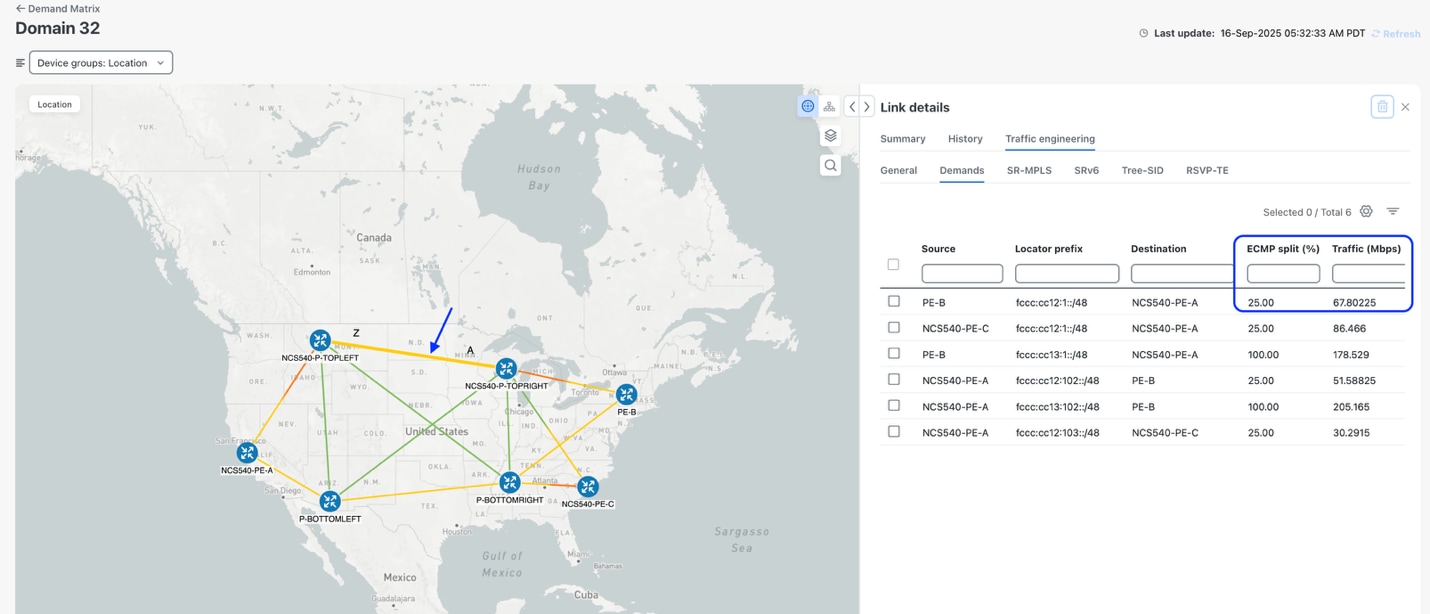
Task: Click the 86.466 traffic value
Action: coord(1348,328)
